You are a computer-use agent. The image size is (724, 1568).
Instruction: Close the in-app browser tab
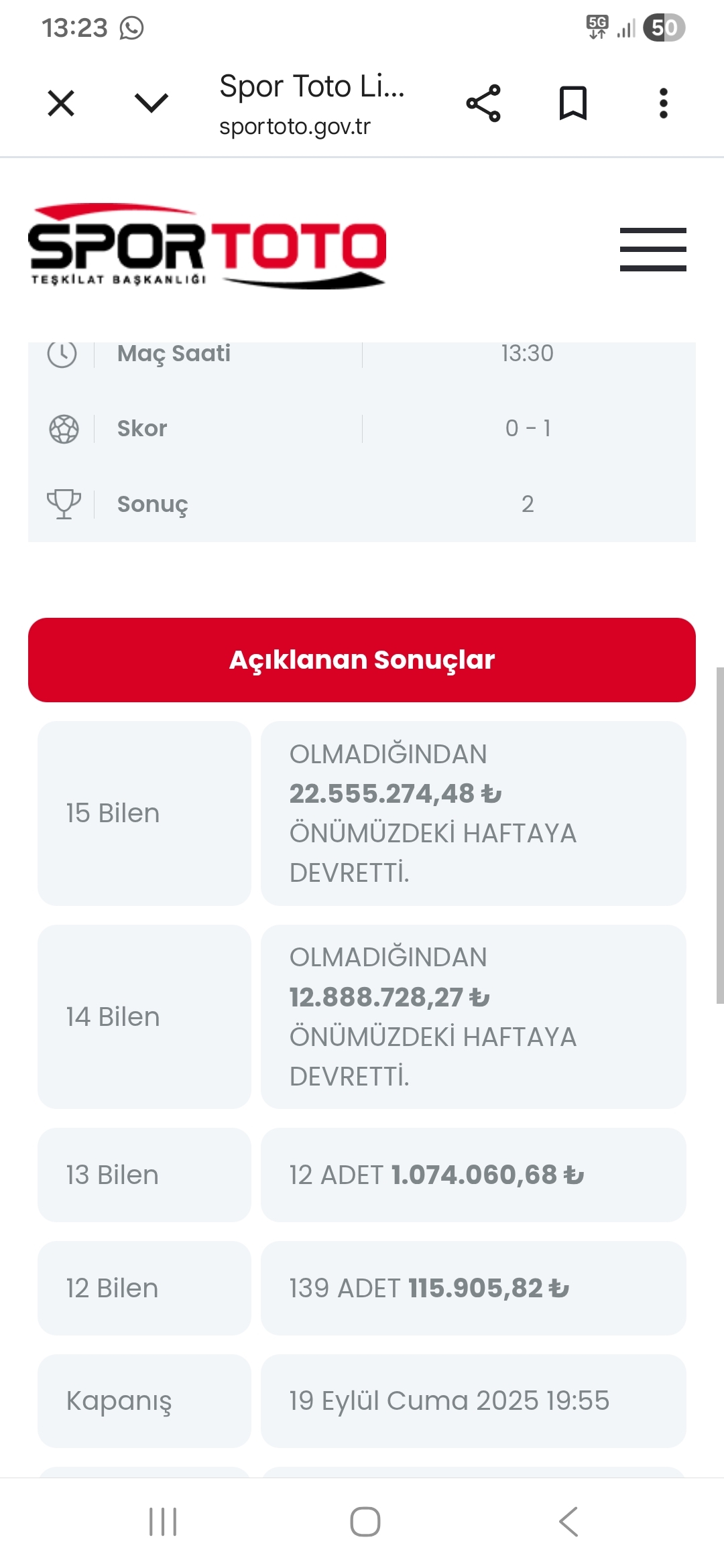[61, 104]
